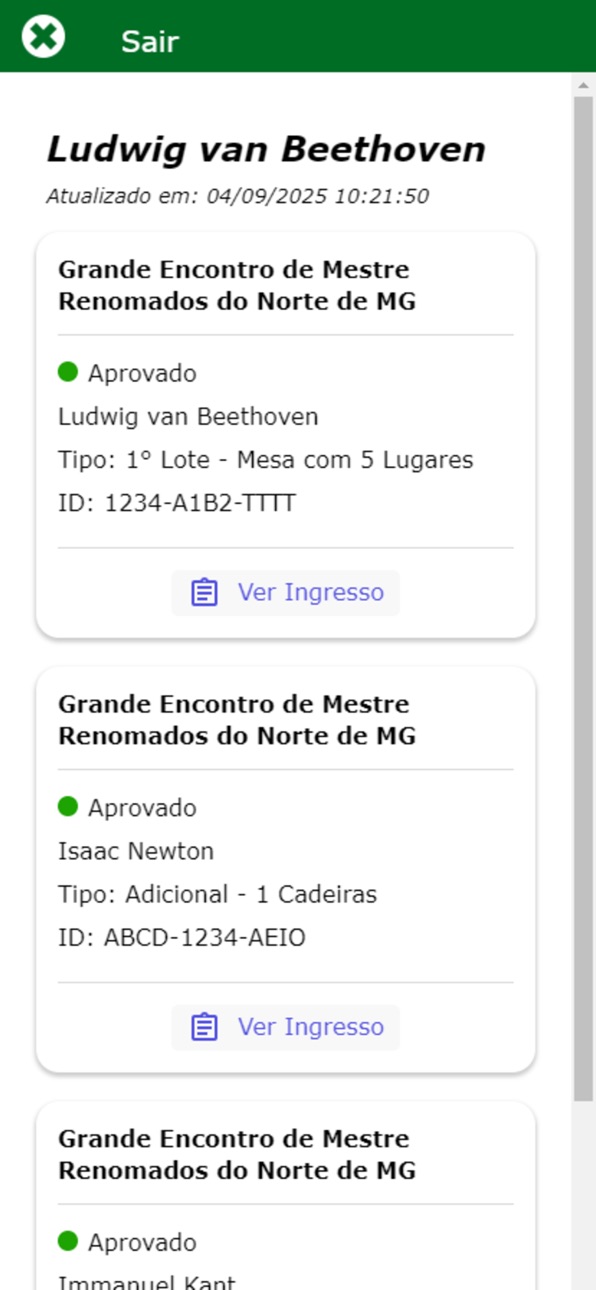Open Ver Ingresso for Ludwig van Beethoven
This screenshot has width=596, height=1290.
coord(286,593)
